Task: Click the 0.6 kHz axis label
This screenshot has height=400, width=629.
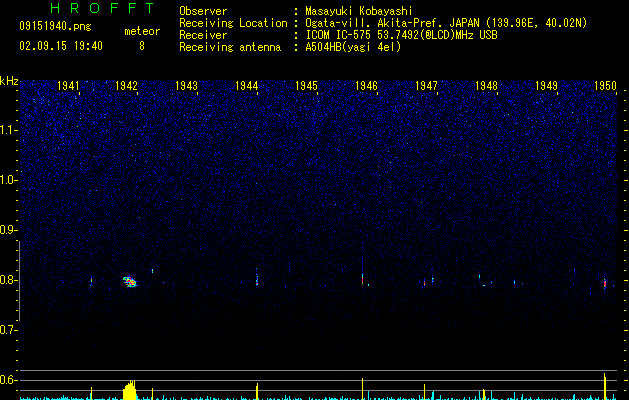Action: click(x=8, y=380)
